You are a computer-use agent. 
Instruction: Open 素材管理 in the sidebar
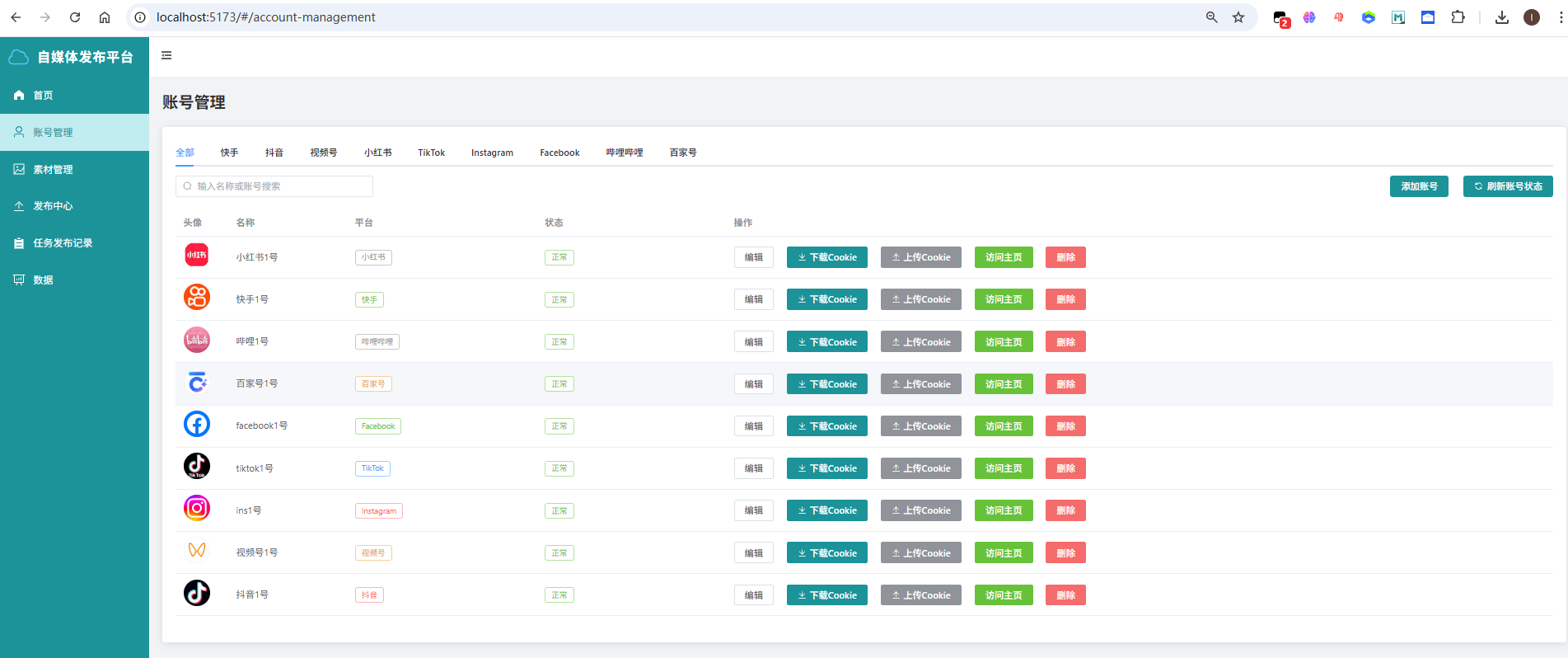(53, 169)
